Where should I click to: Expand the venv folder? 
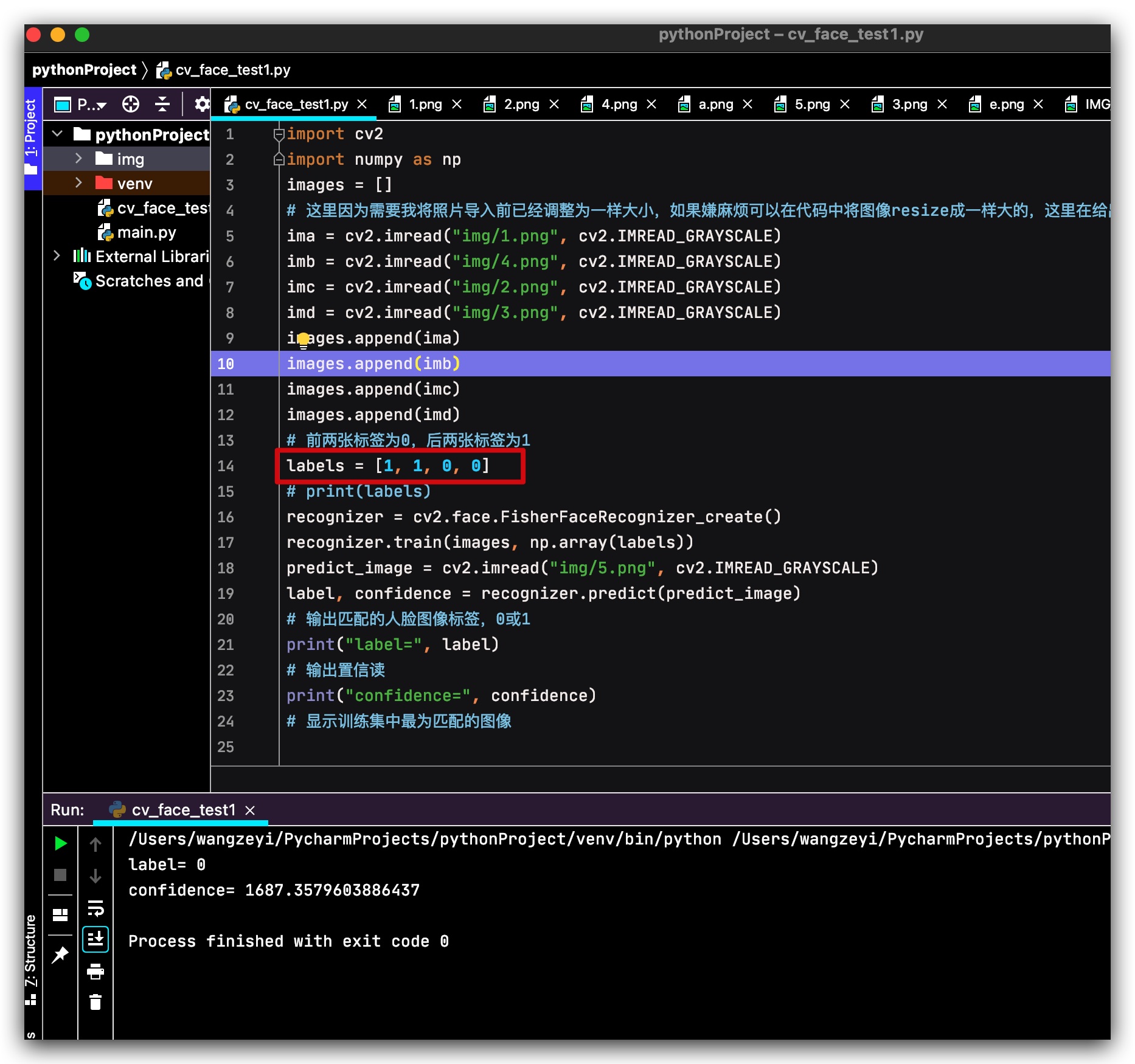click(x=78, y=183)
